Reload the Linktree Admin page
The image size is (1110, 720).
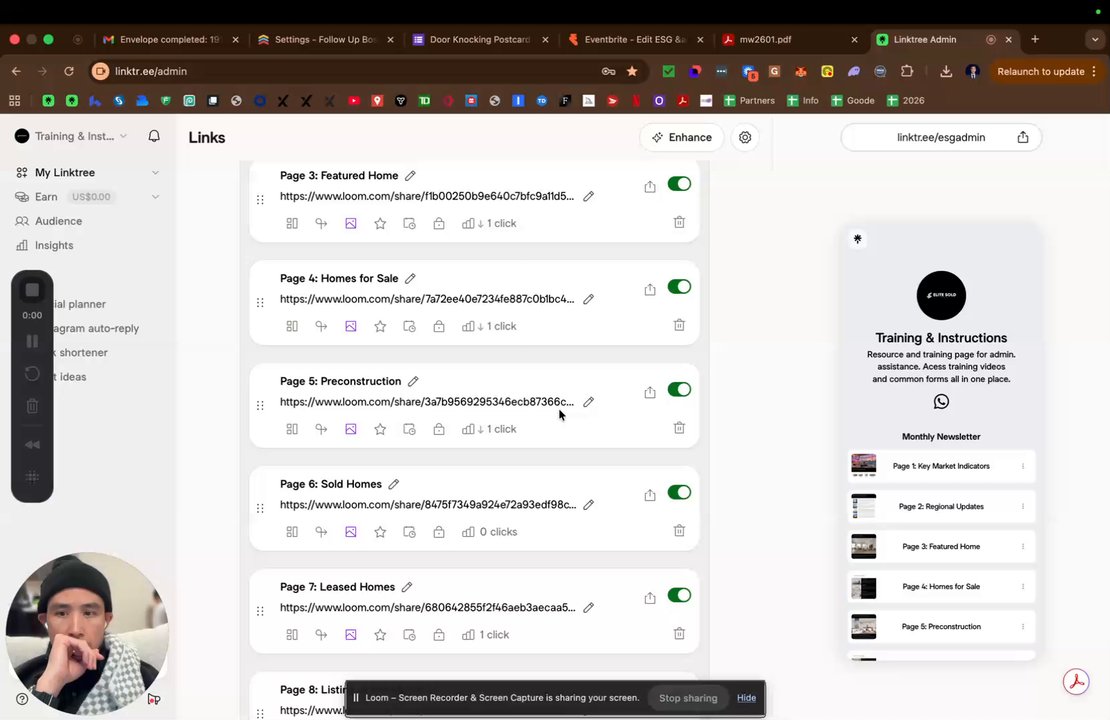(69, 71)
